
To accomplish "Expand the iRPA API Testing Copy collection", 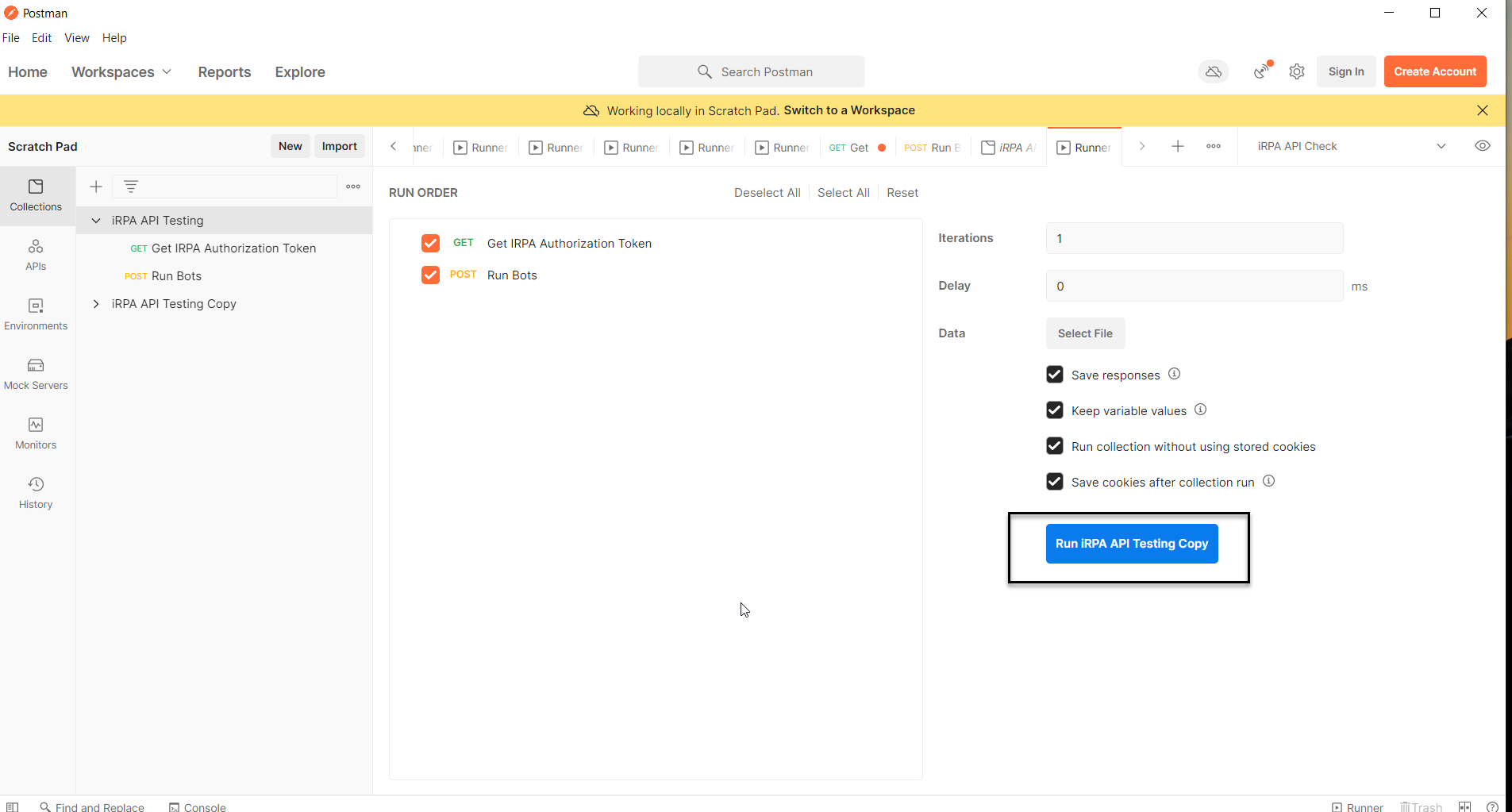I will pos(96,304).
